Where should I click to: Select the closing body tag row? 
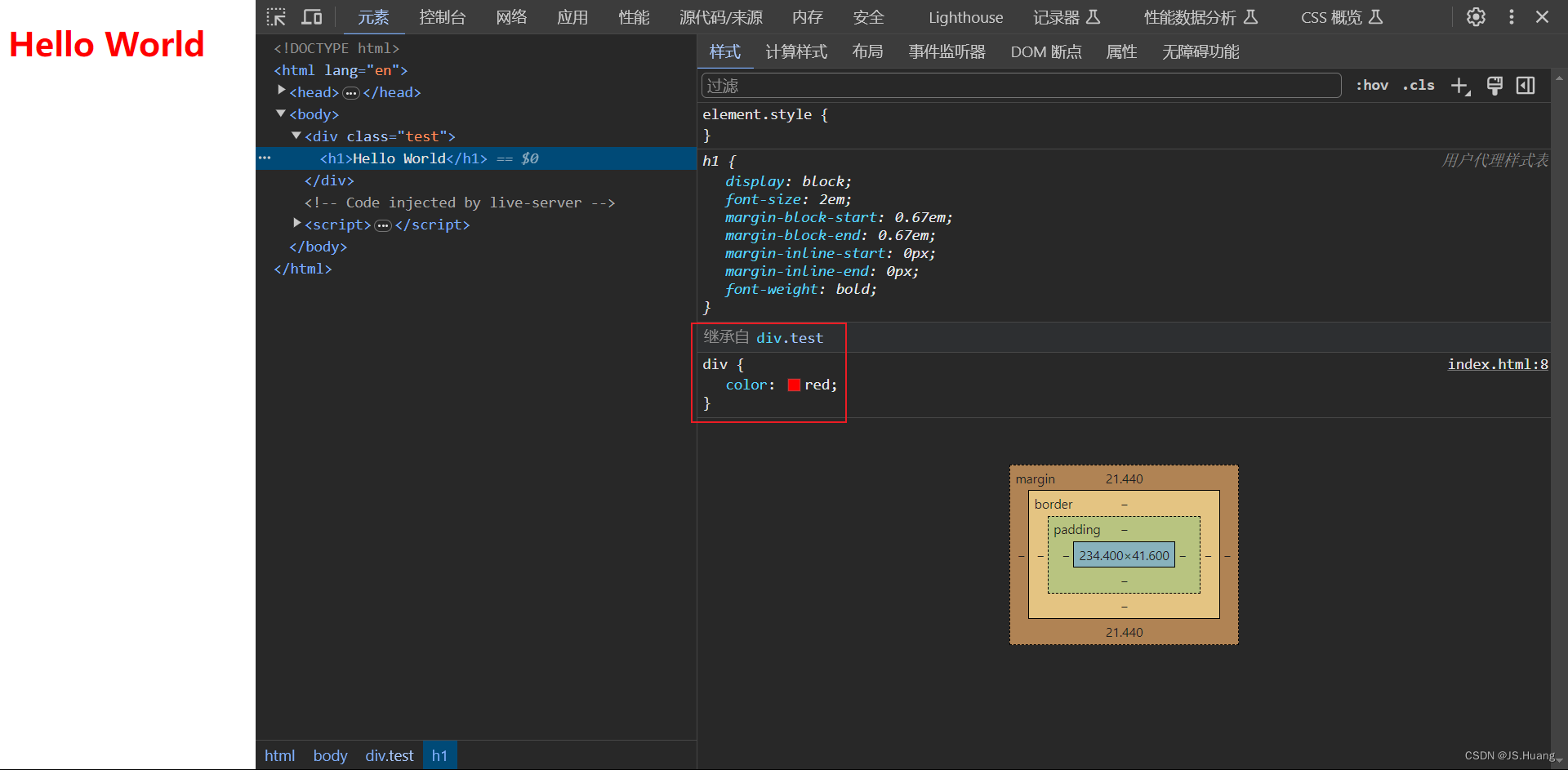tap(476, 247)
